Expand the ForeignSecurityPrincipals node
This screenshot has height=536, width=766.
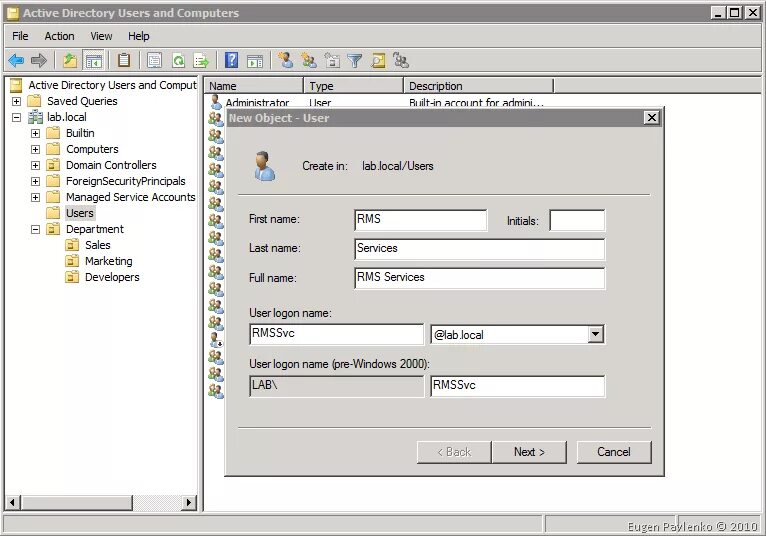click(35, 181)
